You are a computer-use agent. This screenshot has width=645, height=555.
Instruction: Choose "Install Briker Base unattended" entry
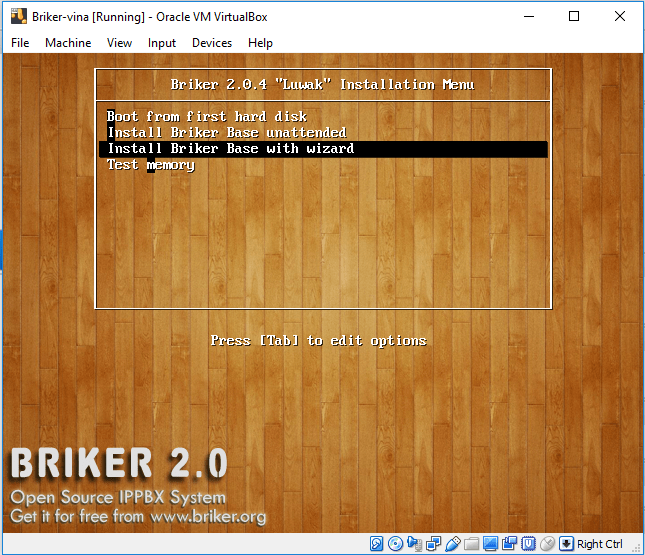(226, 132)
